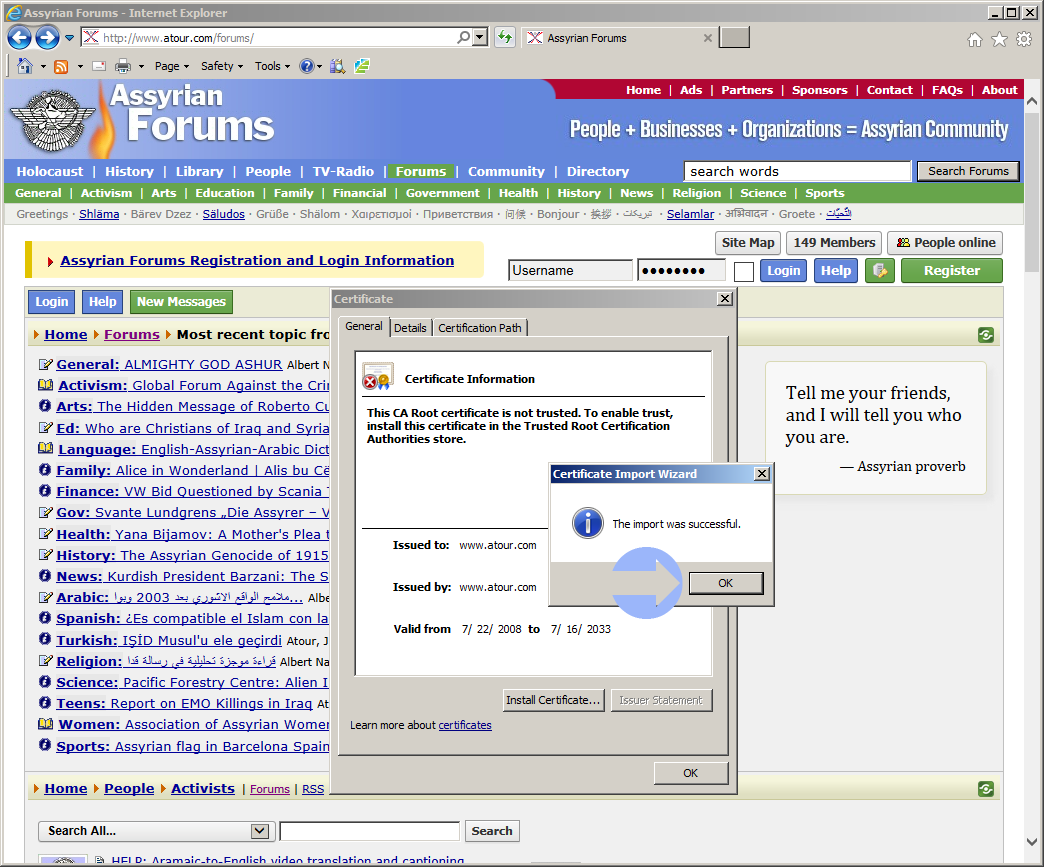Open the Page menu dropdown
The width and height of the screenshot is (1044, 867).
point(172,66)
